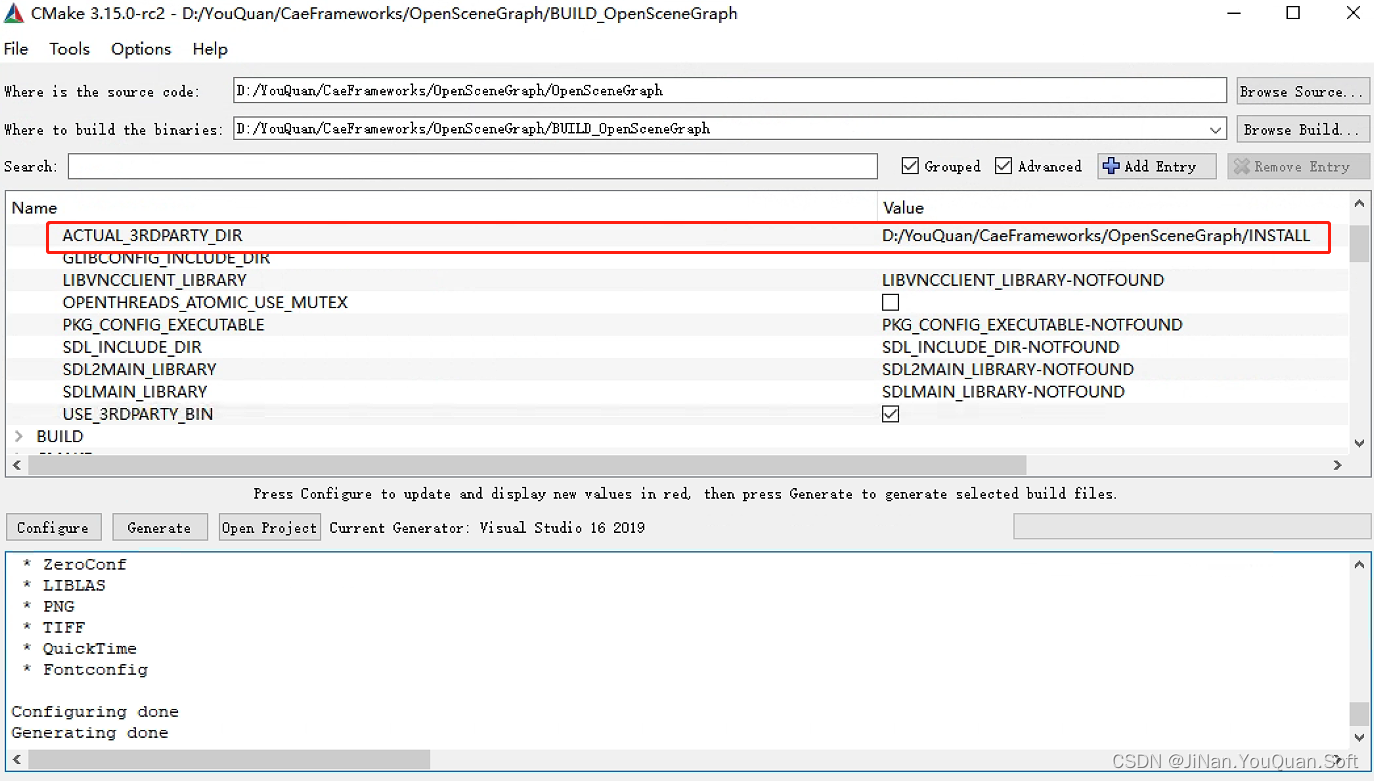The width and height of the screenshot is (1374, 781).
Task: Select the SDL_INCLUDE_DIR-NOTFOUND value
Action: (1001, 347)
